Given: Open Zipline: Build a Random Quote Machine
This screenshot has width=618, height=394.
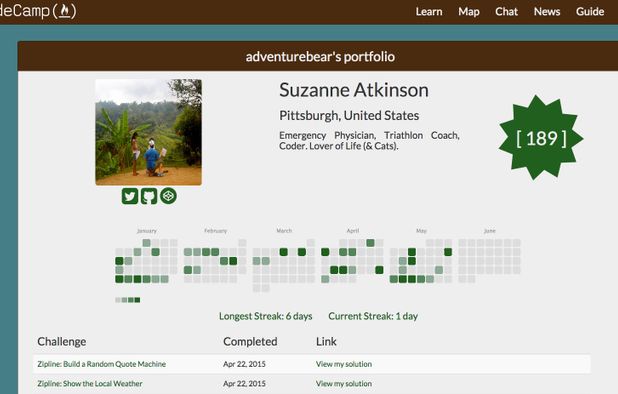Looking at the screenshot, I should click(102, 364).
